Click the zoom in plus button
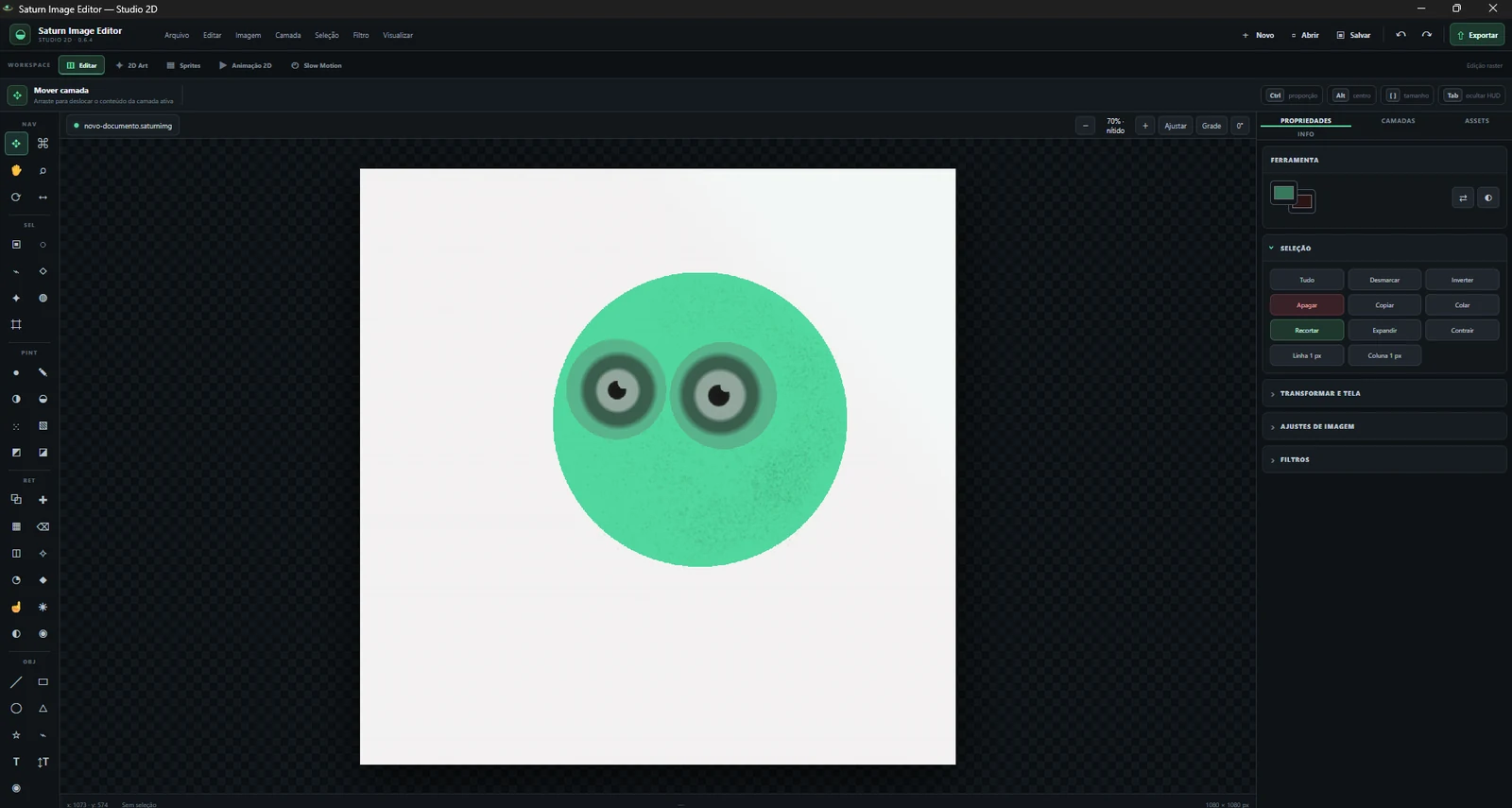This screenshot has width=1512, height=808. click(x=1145, y=126)
